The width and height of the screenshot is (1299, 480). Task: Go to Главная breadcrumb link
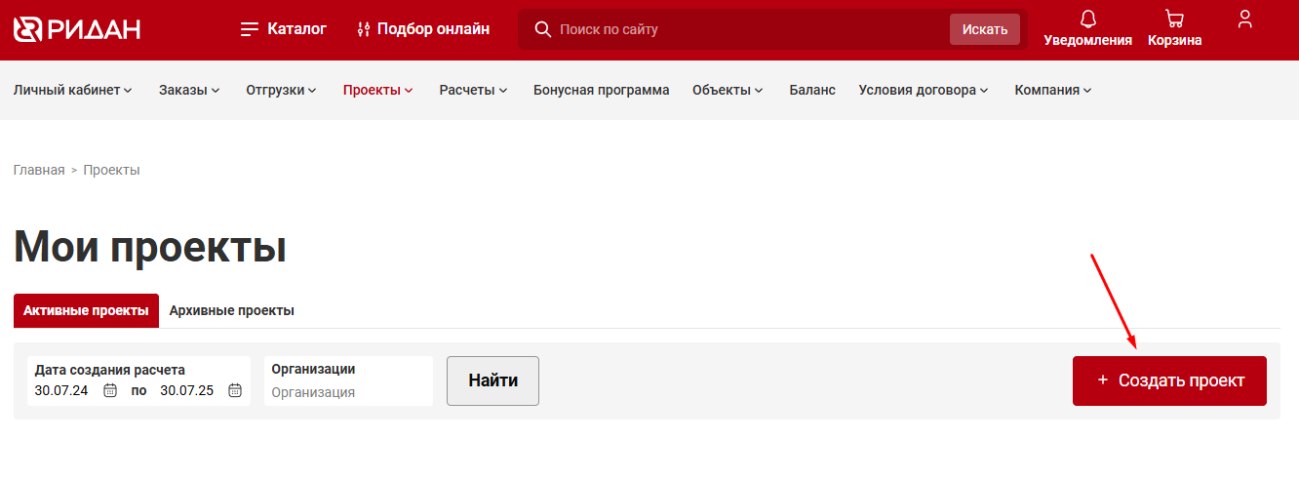click(39, 170)
